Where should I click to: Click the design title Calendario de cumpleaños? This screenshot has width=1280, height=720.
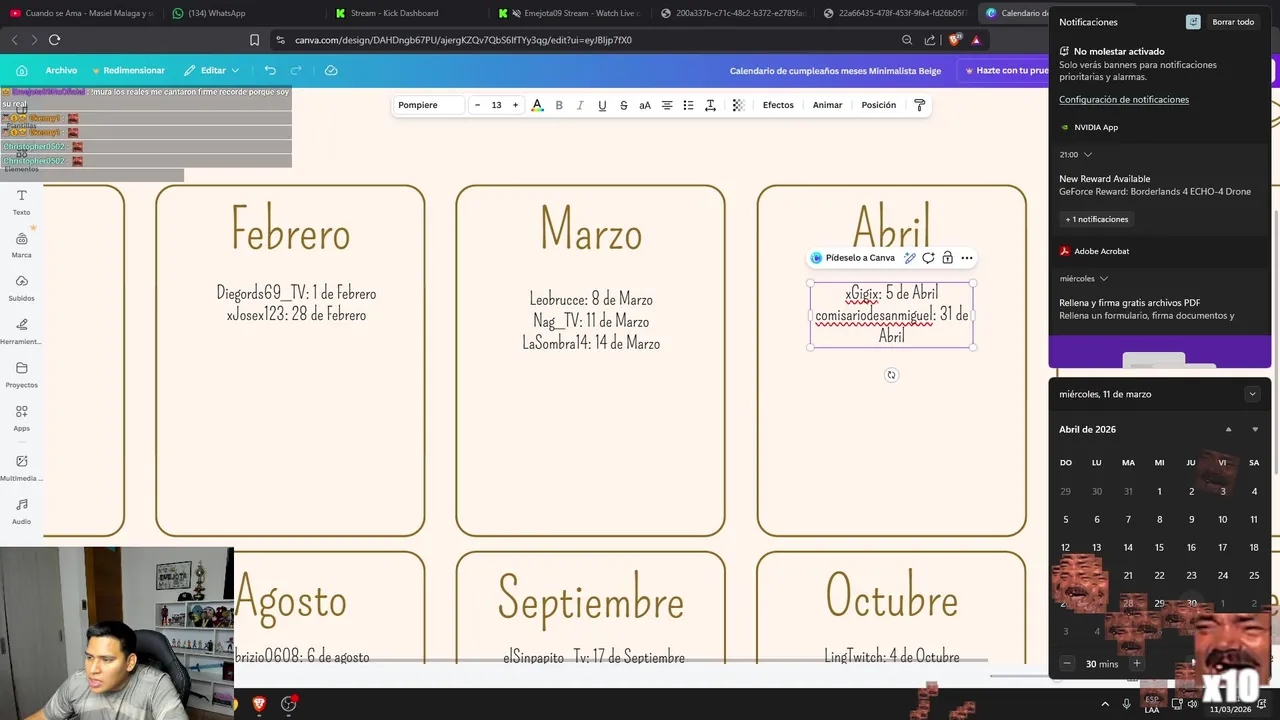point(835,71)
